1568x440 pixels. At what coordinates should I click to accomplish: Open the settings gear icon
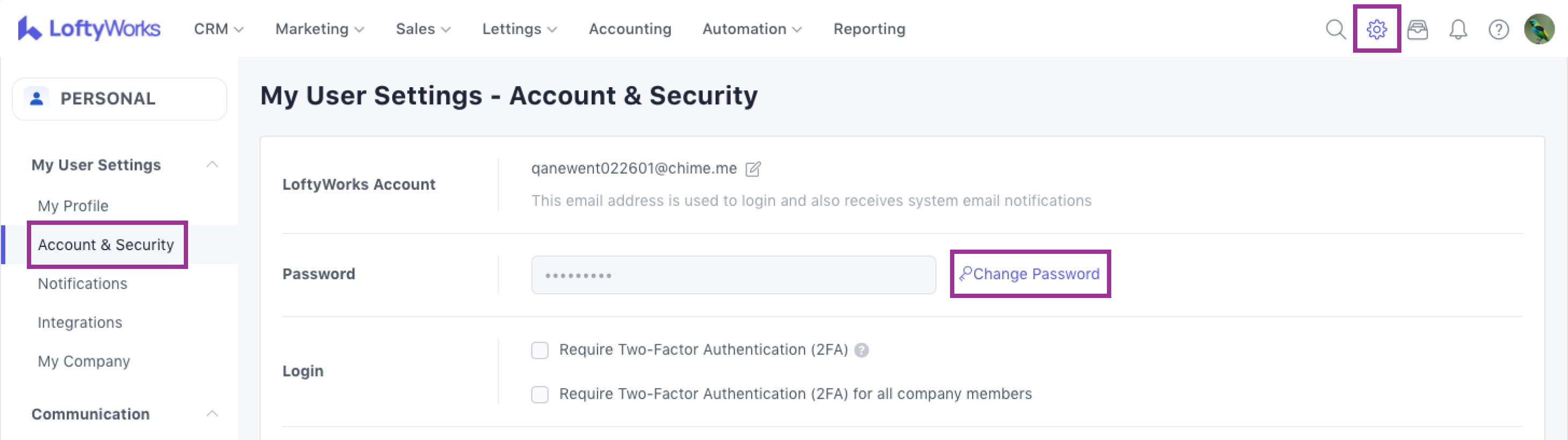tap(1376, 29)
